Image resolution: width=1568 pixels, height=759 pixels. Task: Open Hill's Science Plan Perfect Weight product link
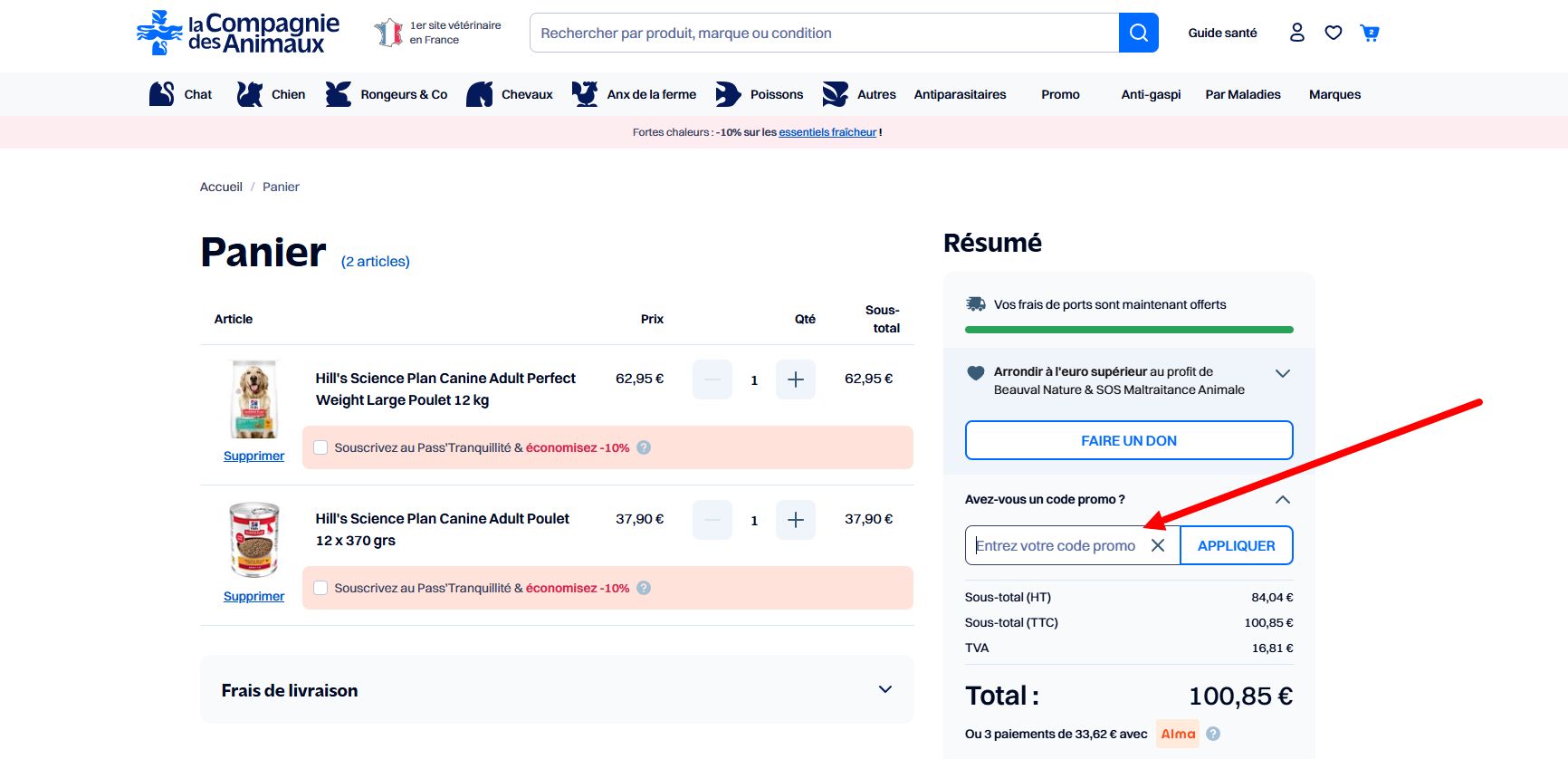(445, 389)
